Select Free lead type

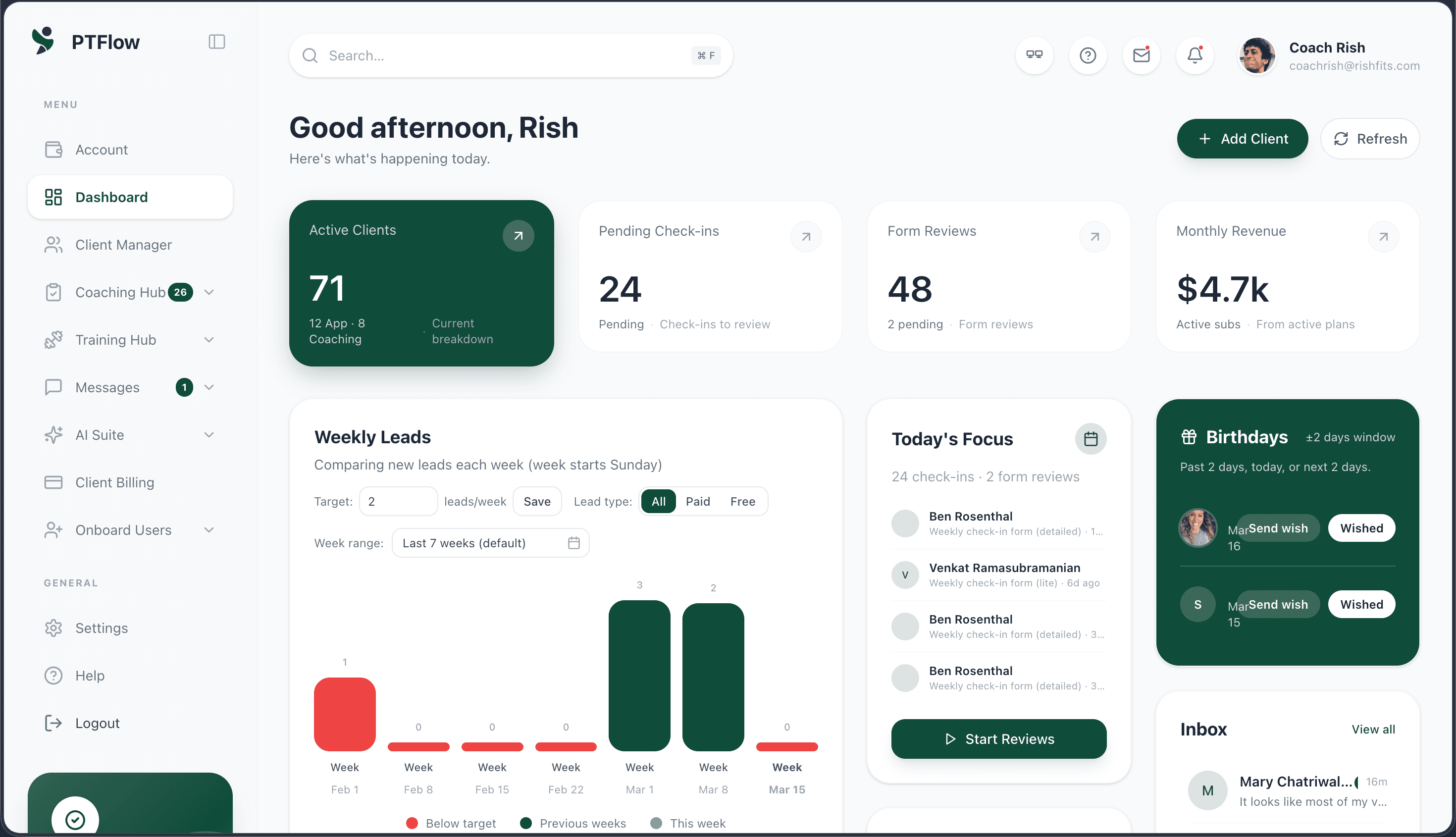click(x=743, y=501)
